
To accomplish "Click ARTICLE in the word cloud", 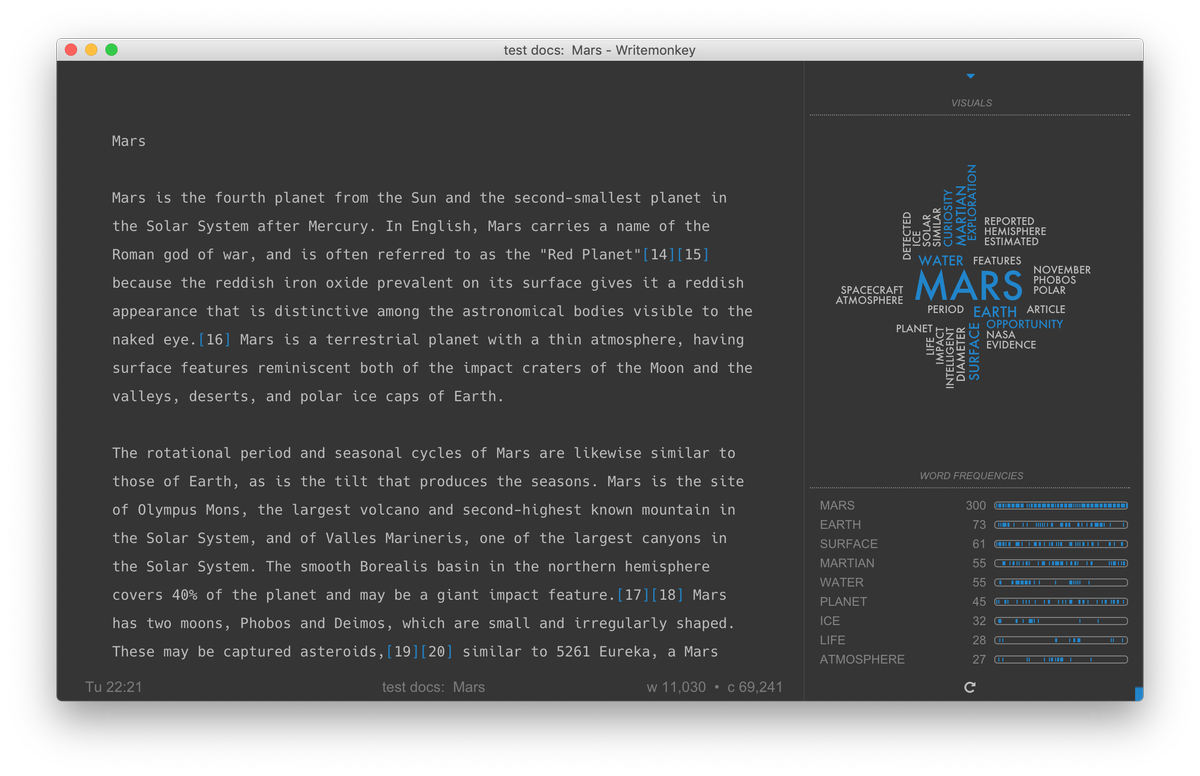I will (1046, 310).
